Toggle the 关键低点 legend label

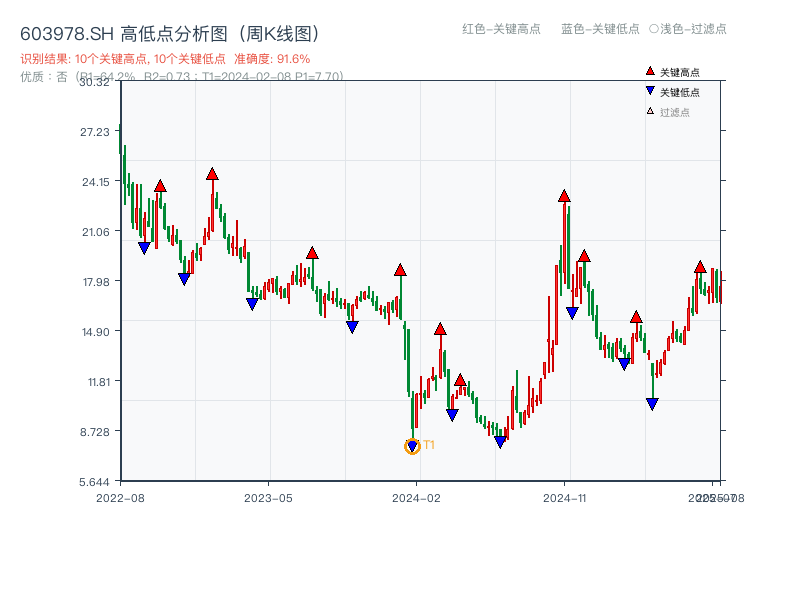(x=680, y=92)
